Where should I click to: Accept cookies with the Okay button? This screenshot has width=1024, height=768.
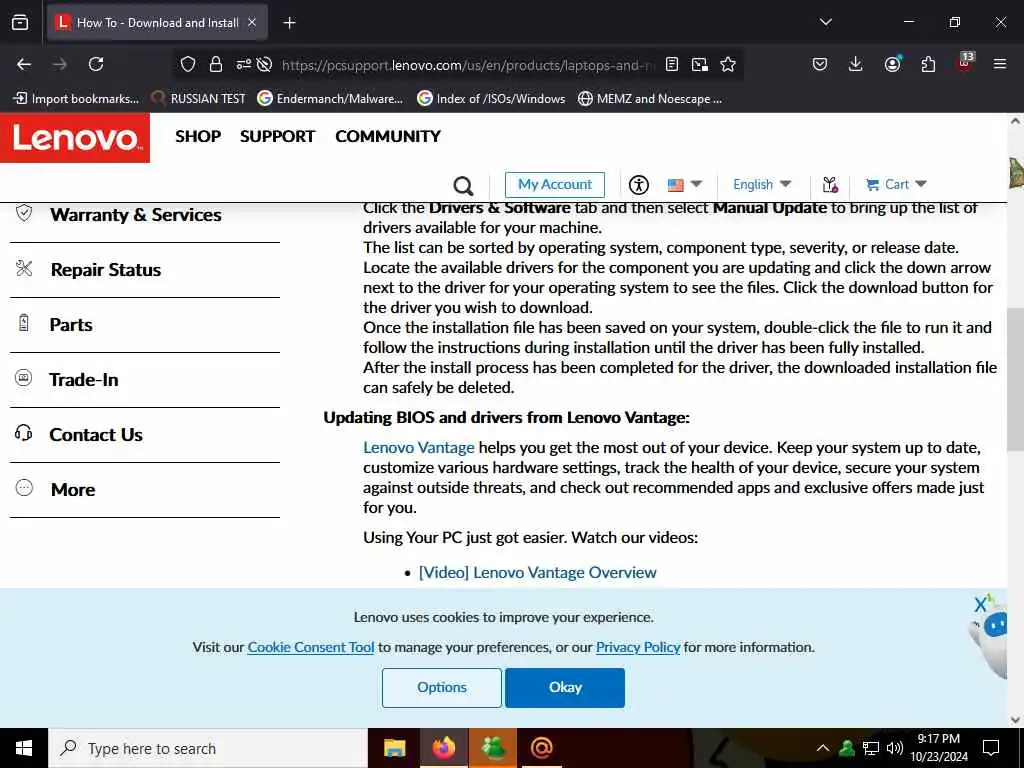pos(565,687)
